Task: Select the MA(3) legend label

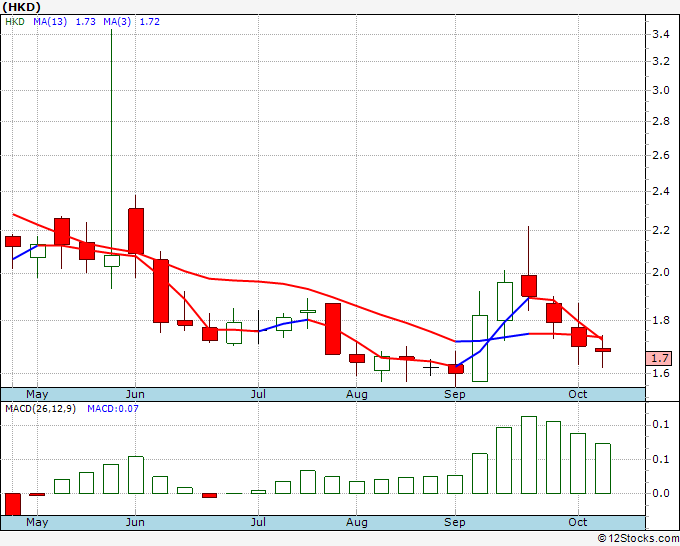Action: [x=117, y=21]
